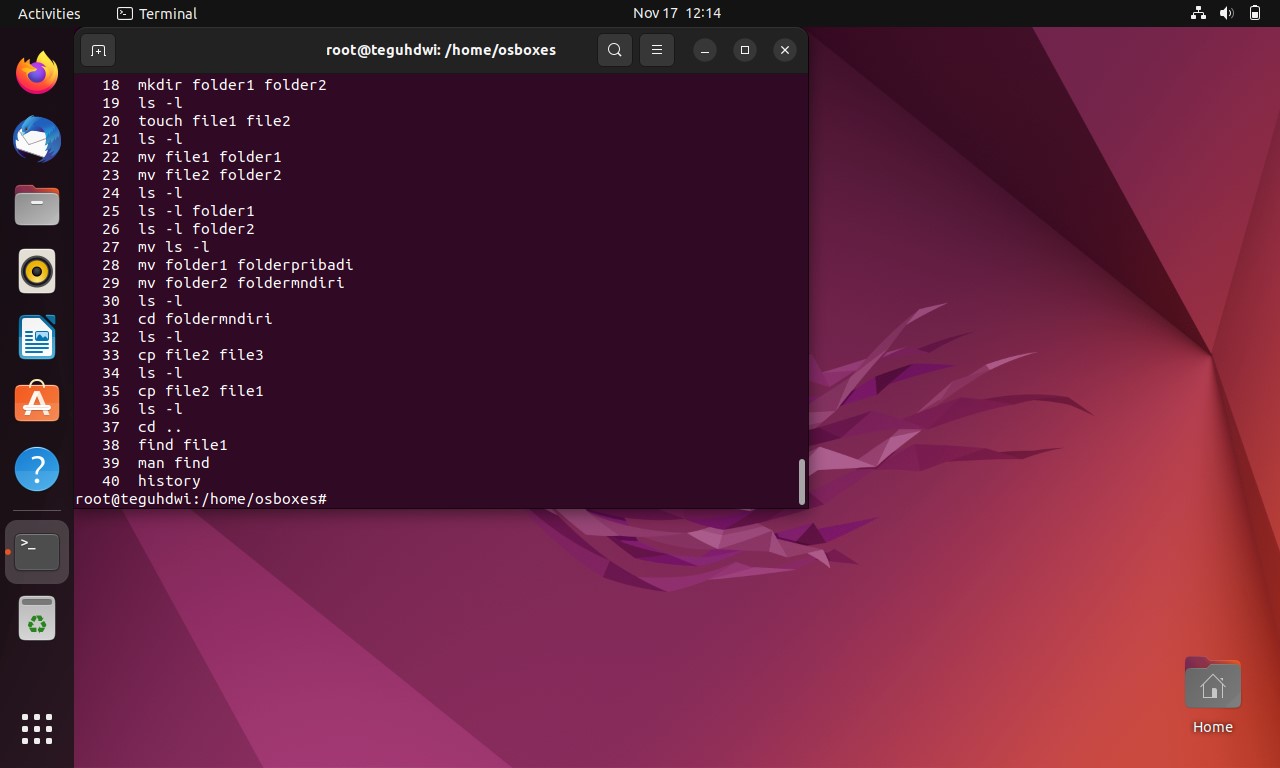The width and height of the screenshot is (1280, 768).
Task: Open a new terminal tab
Action: point(98,50)
